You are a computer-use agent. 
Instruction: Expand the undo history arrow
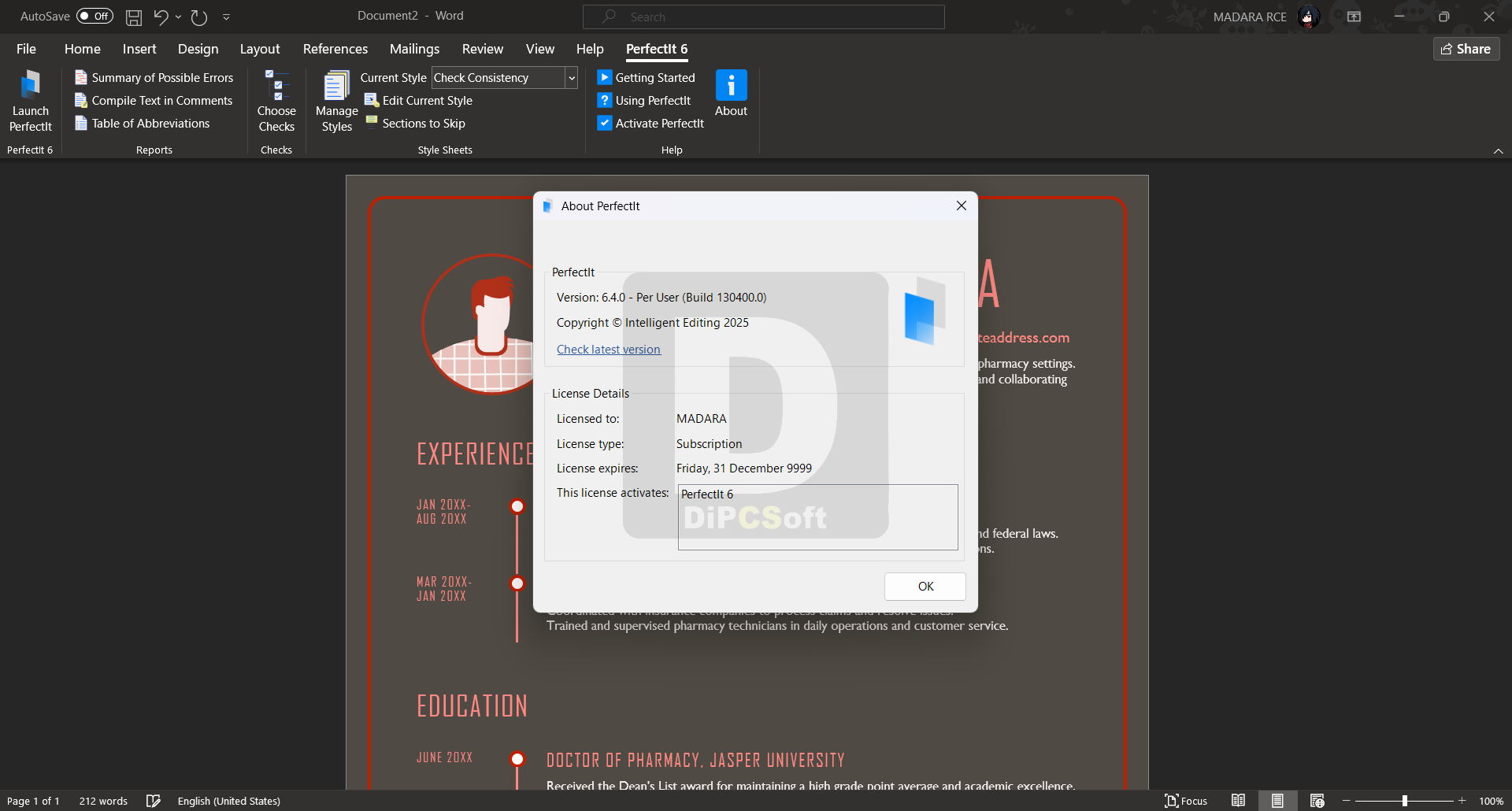(x=179, y=17)
